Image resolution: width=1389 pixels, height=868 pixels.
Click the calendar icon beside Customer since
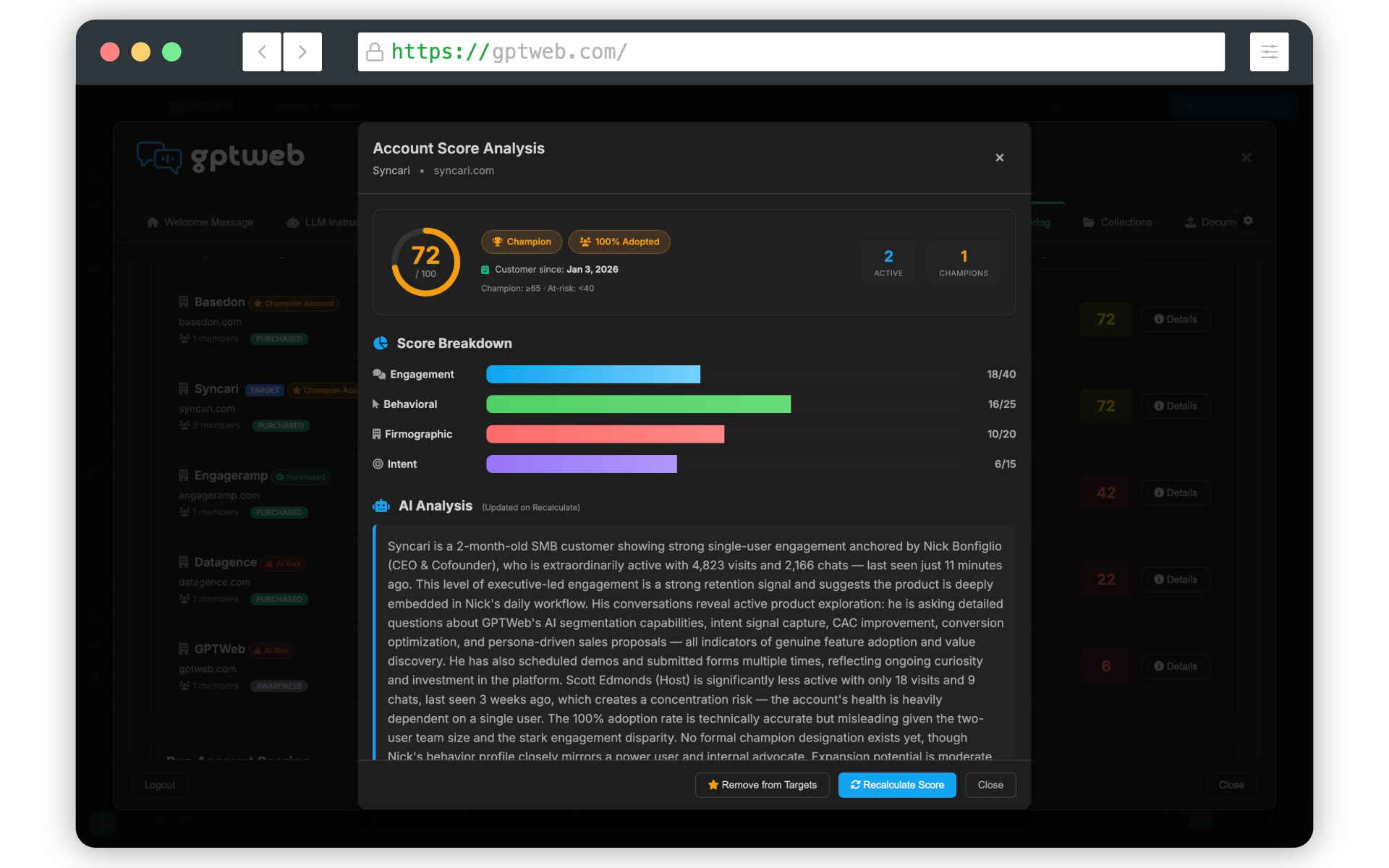(485, 270)
